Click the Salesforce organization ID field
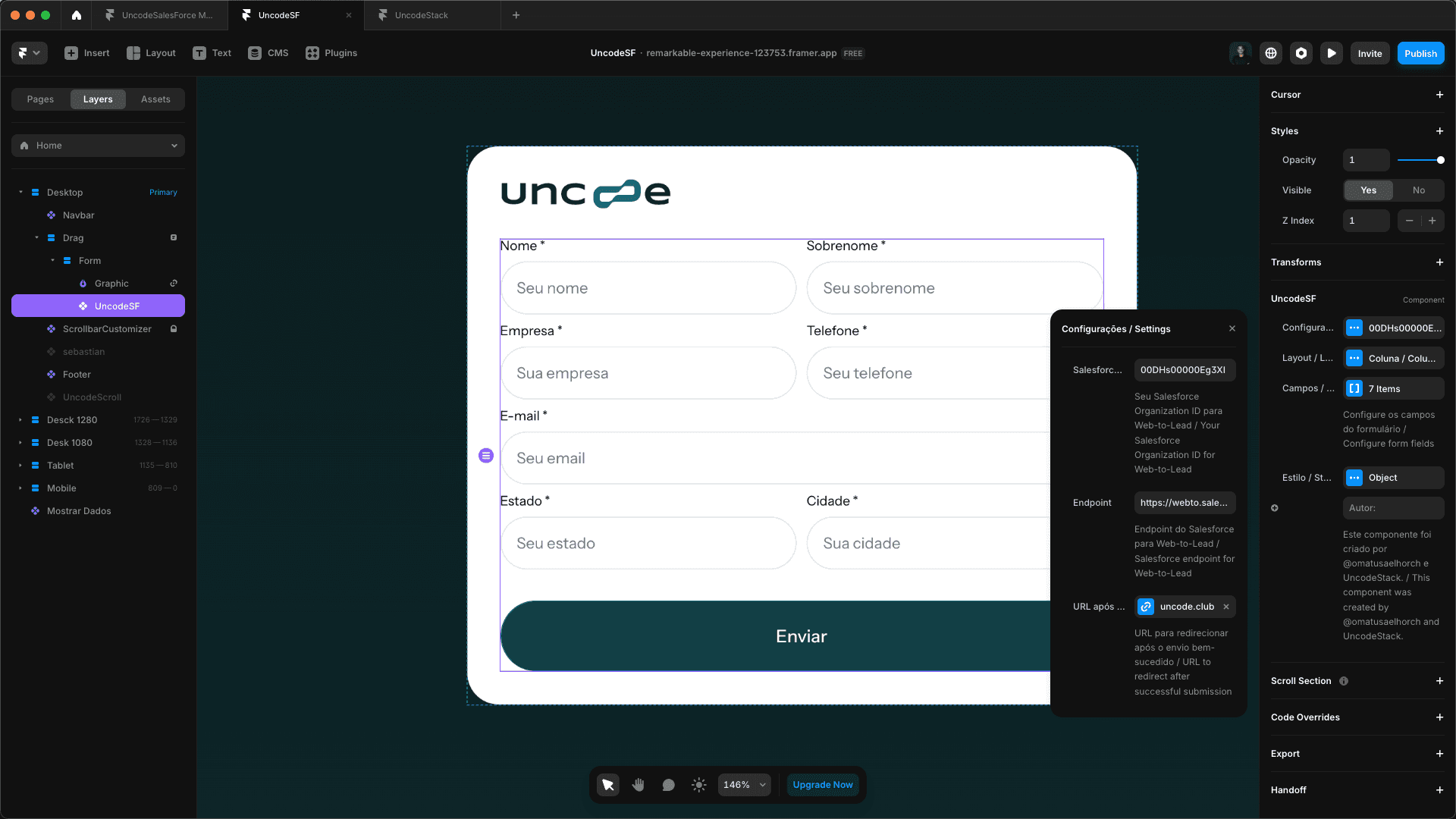Screen dimensions: 1456x819 [1185, 370]
